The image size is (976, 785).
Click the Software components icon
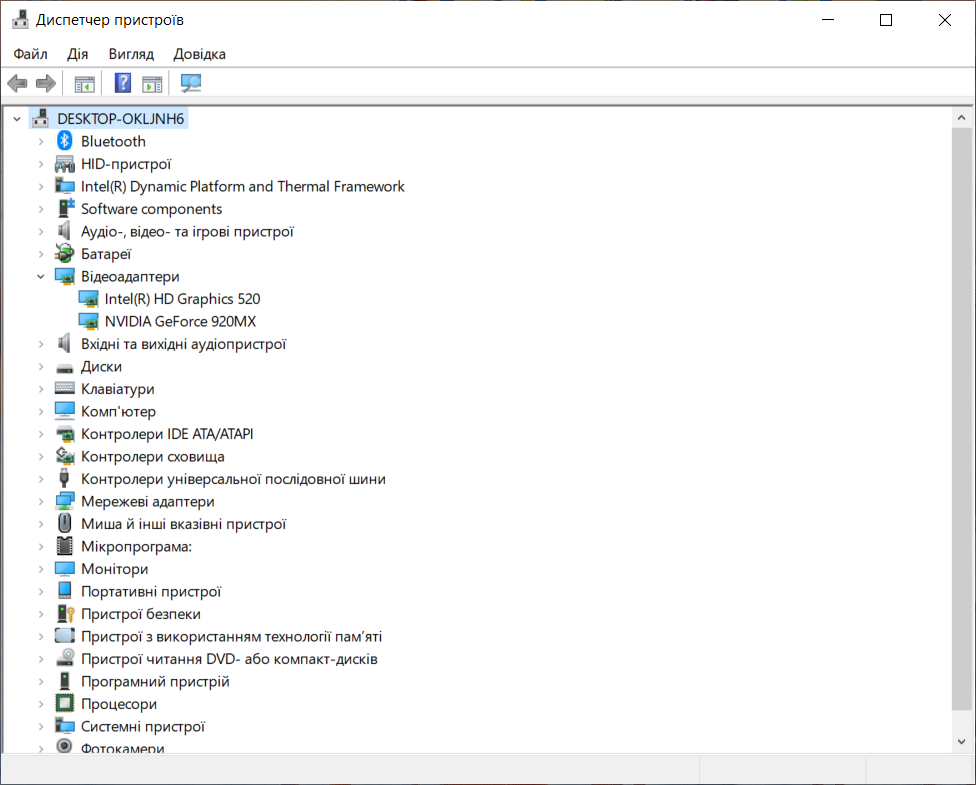point(65,209)
